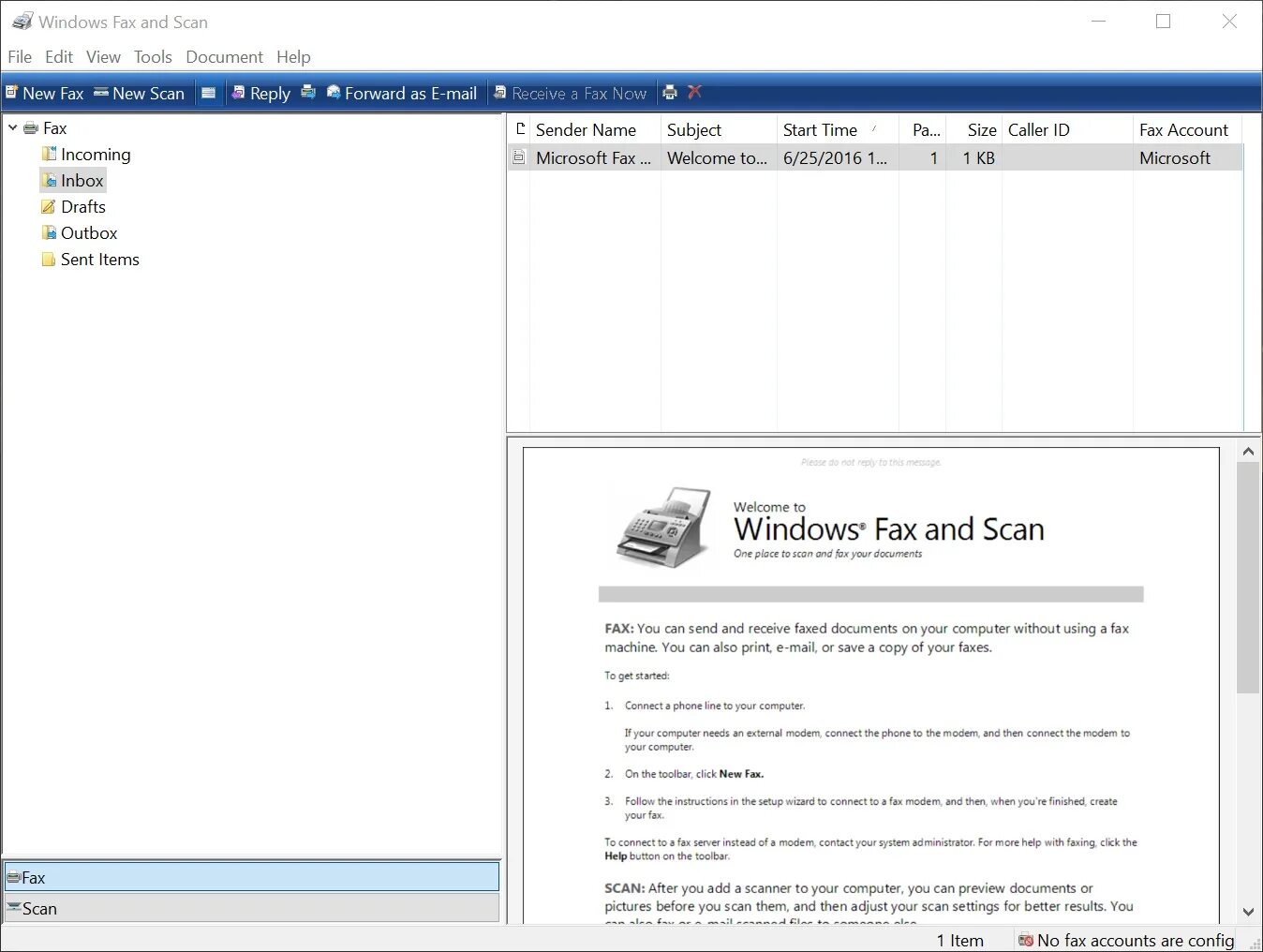Click Receive a Fax Now
Screen dimensions: 1263x952
571,93
